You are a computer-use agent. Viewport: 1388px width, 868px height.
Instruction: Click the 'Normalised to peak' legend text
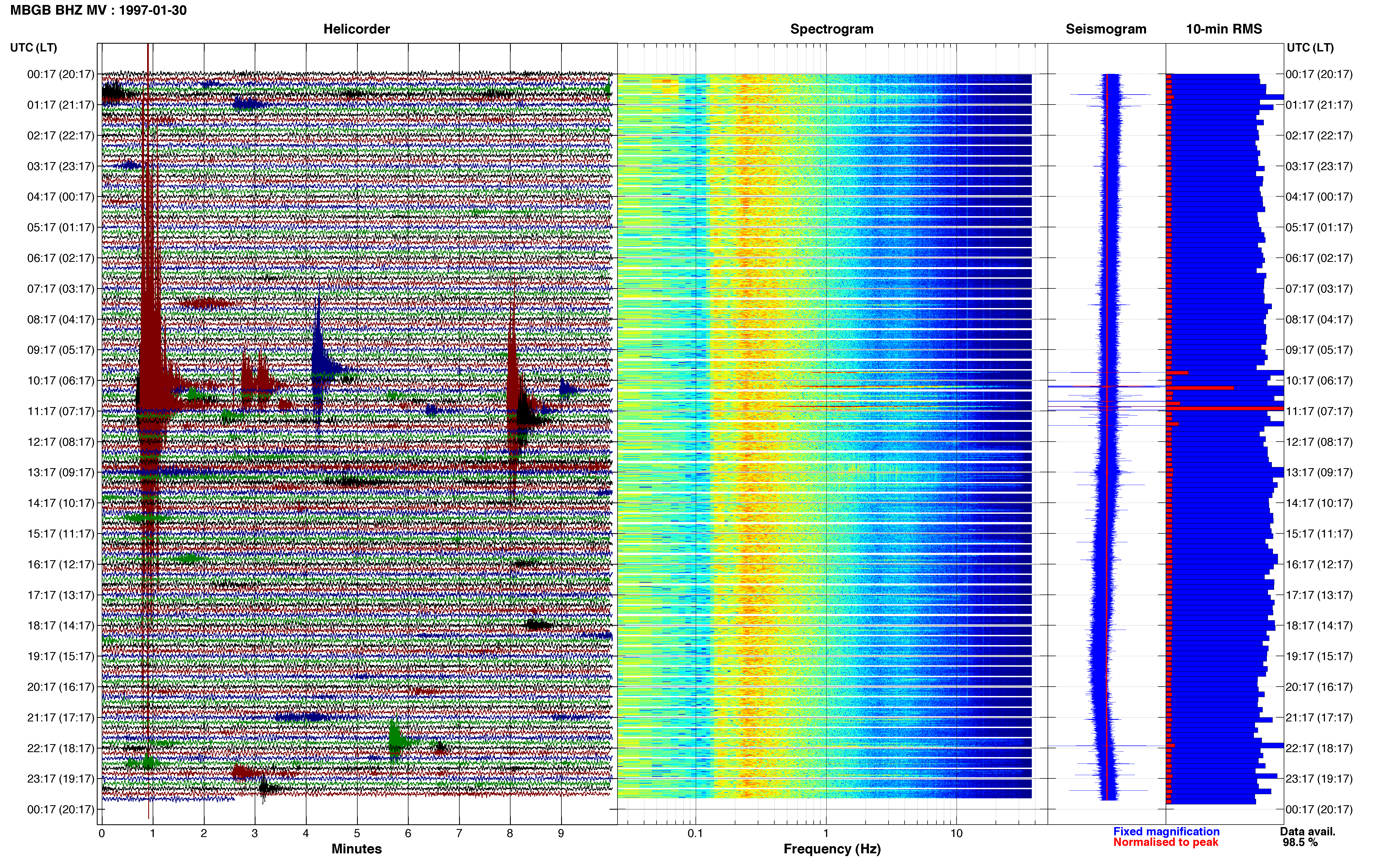1165,842
